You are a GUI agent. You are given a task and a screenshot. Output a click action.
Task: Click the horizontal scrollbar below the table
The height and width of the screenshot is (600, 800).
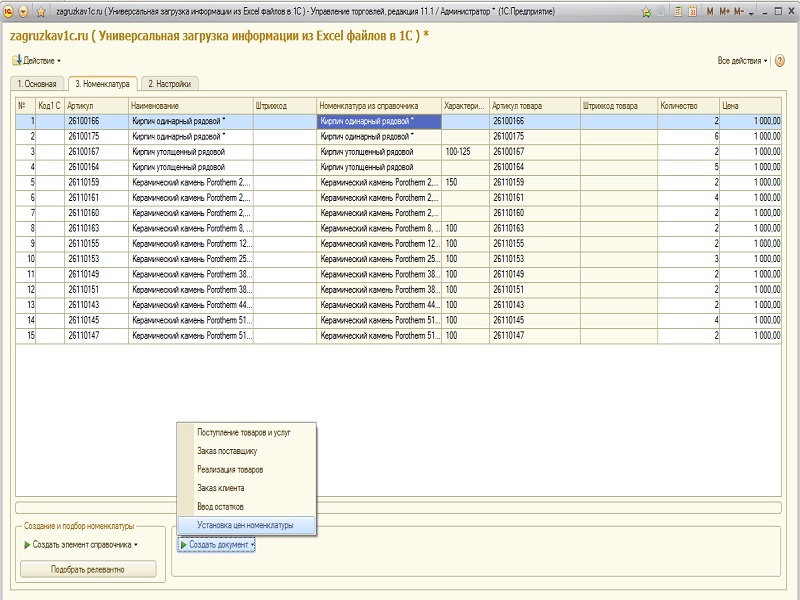tap(398, 508)
